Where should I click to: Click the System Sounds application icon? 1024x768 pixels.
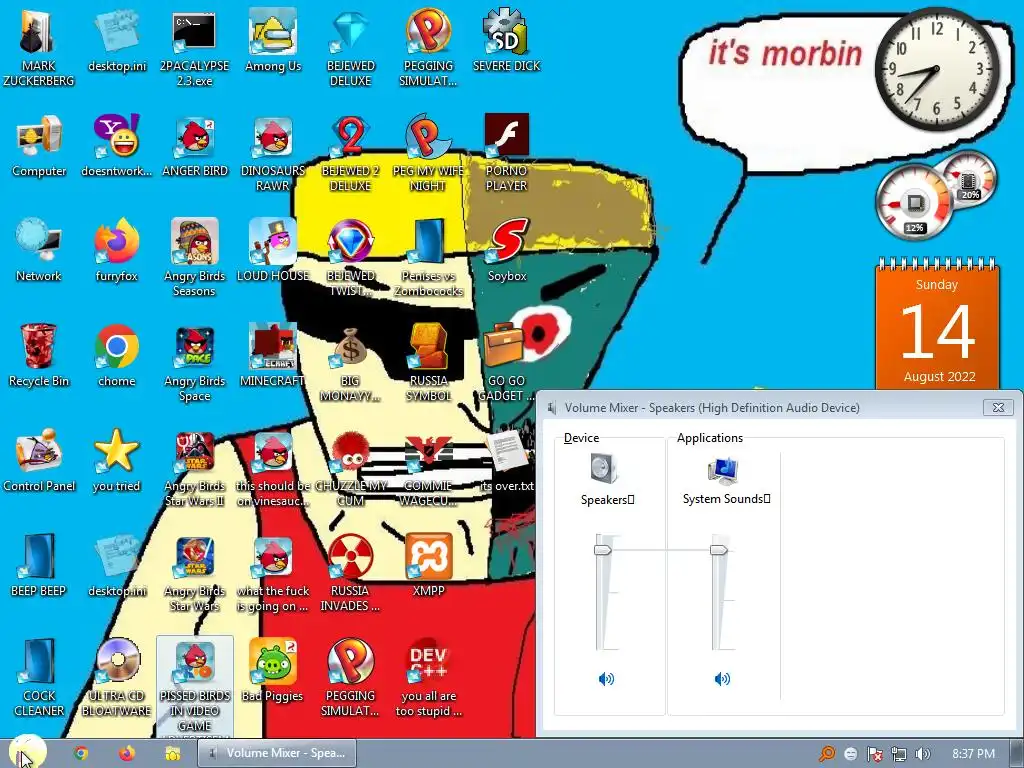point(723,470)
